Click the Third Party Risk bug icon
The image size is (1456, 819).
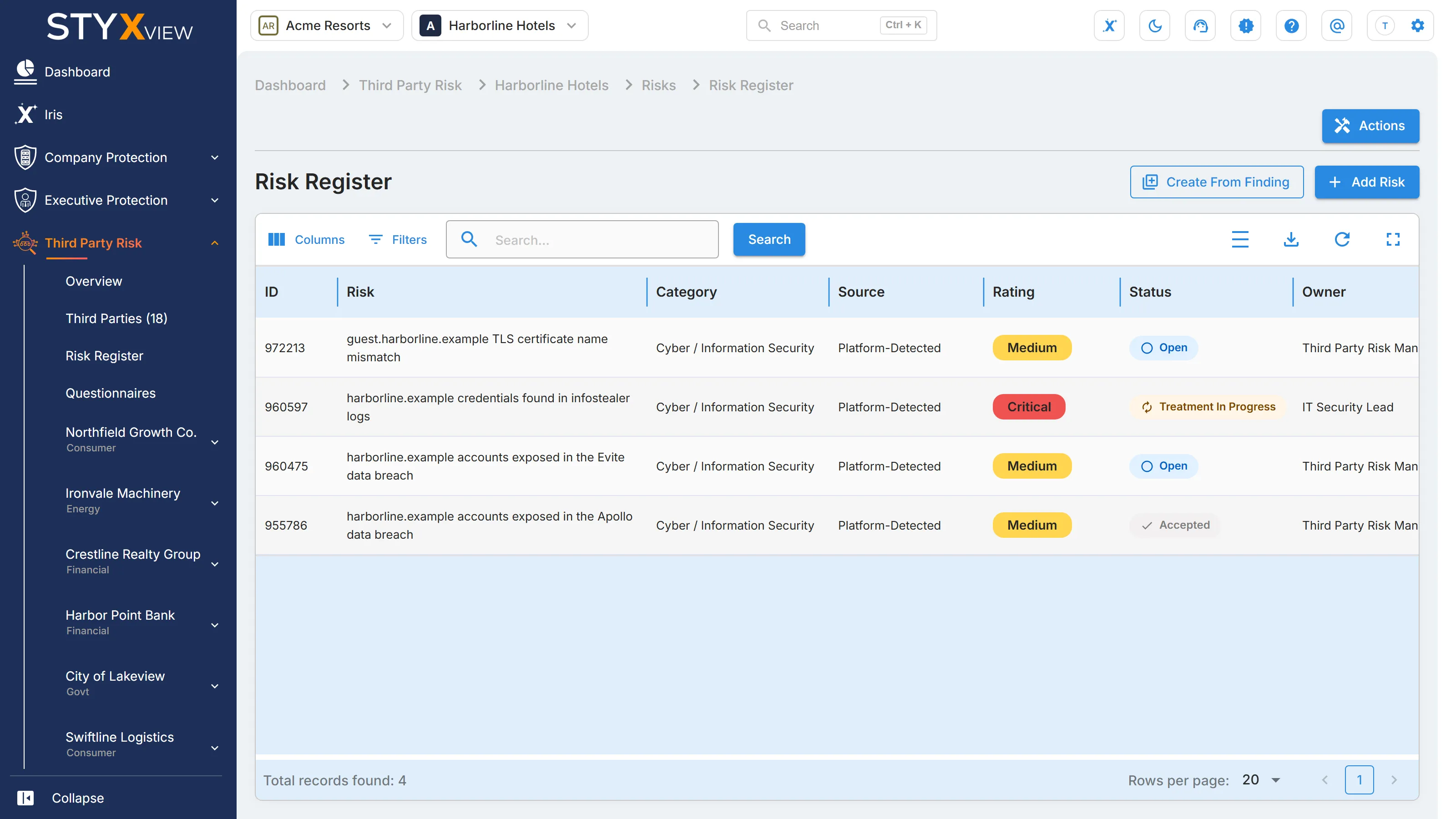[x=25, y=243]
